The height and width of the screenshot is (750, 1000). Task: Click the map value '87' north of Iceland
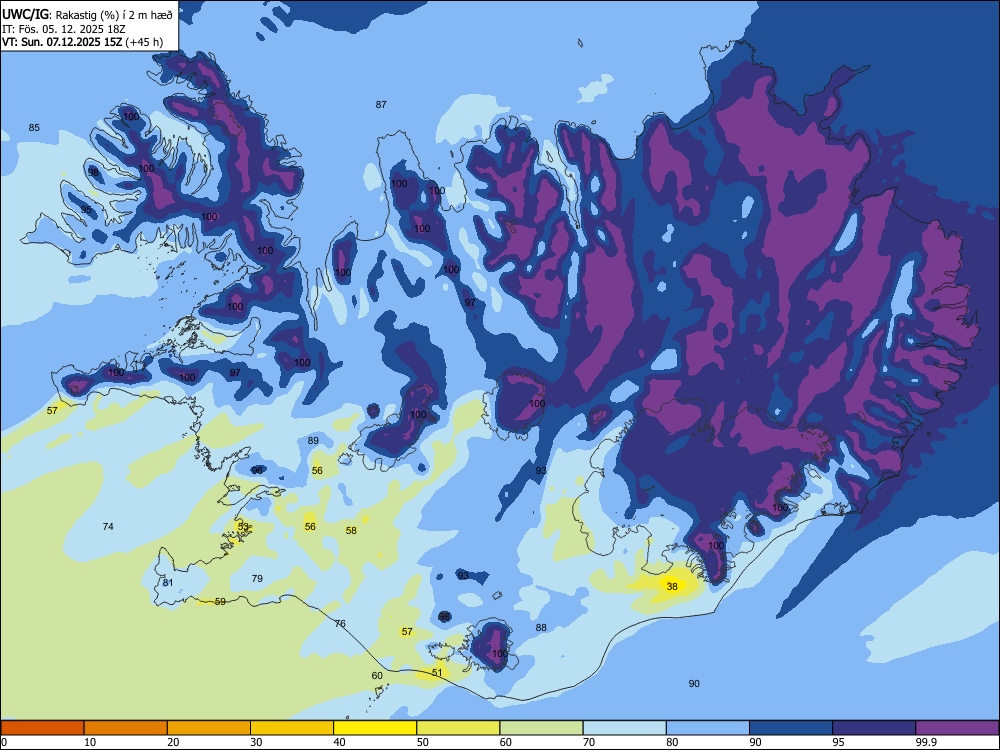tap(381, 105)
